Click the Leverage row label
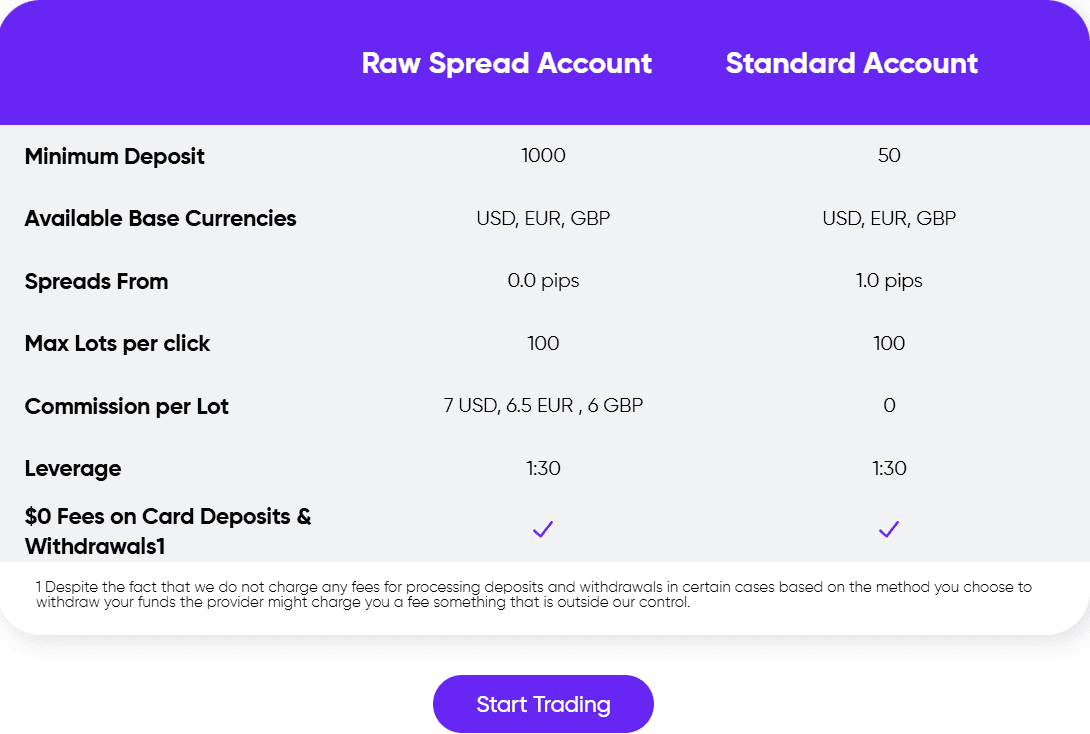1090x734 pixels. (x=72, y=468)
